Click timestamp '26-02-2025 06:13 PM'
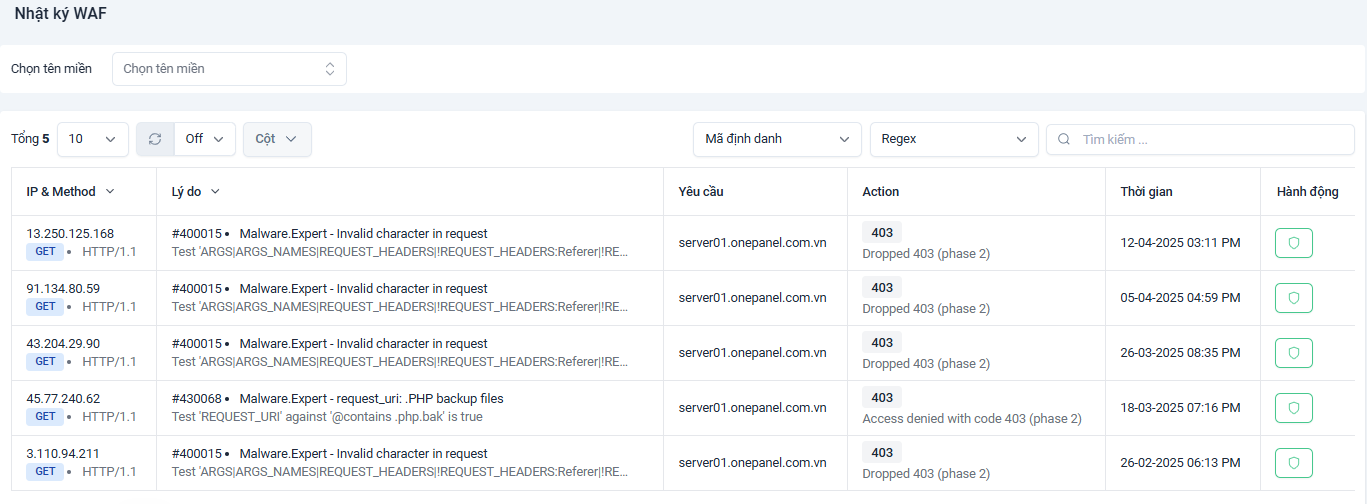The image size is (1367, 504). click(1180, 463)
